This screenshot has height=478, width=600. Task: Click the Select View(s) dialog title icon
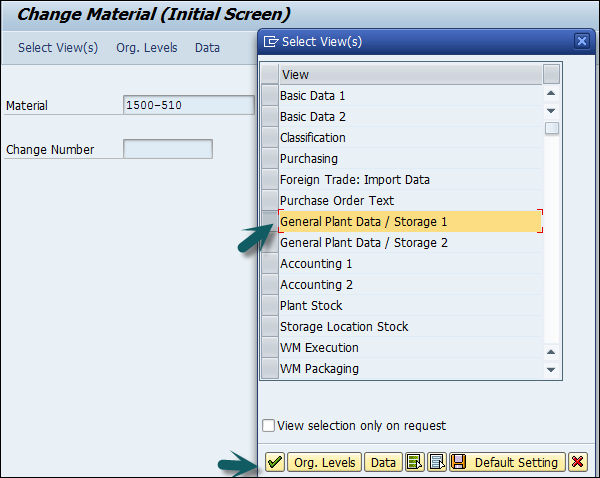click(270, 41)
